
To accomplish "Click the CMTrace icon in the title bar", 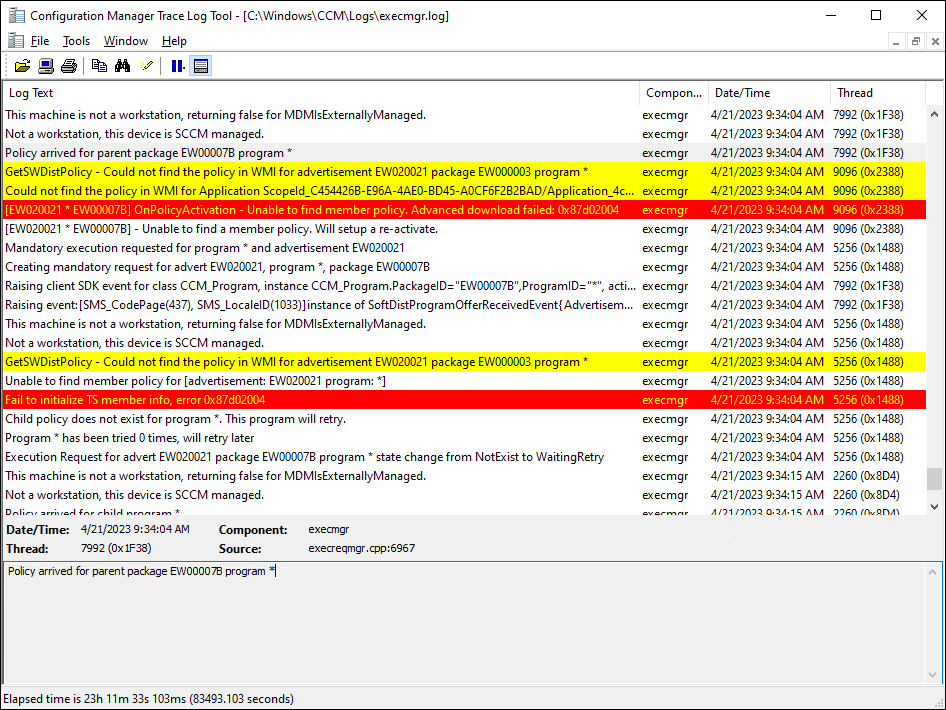I will pyautogui.click(x=14, y=15).
